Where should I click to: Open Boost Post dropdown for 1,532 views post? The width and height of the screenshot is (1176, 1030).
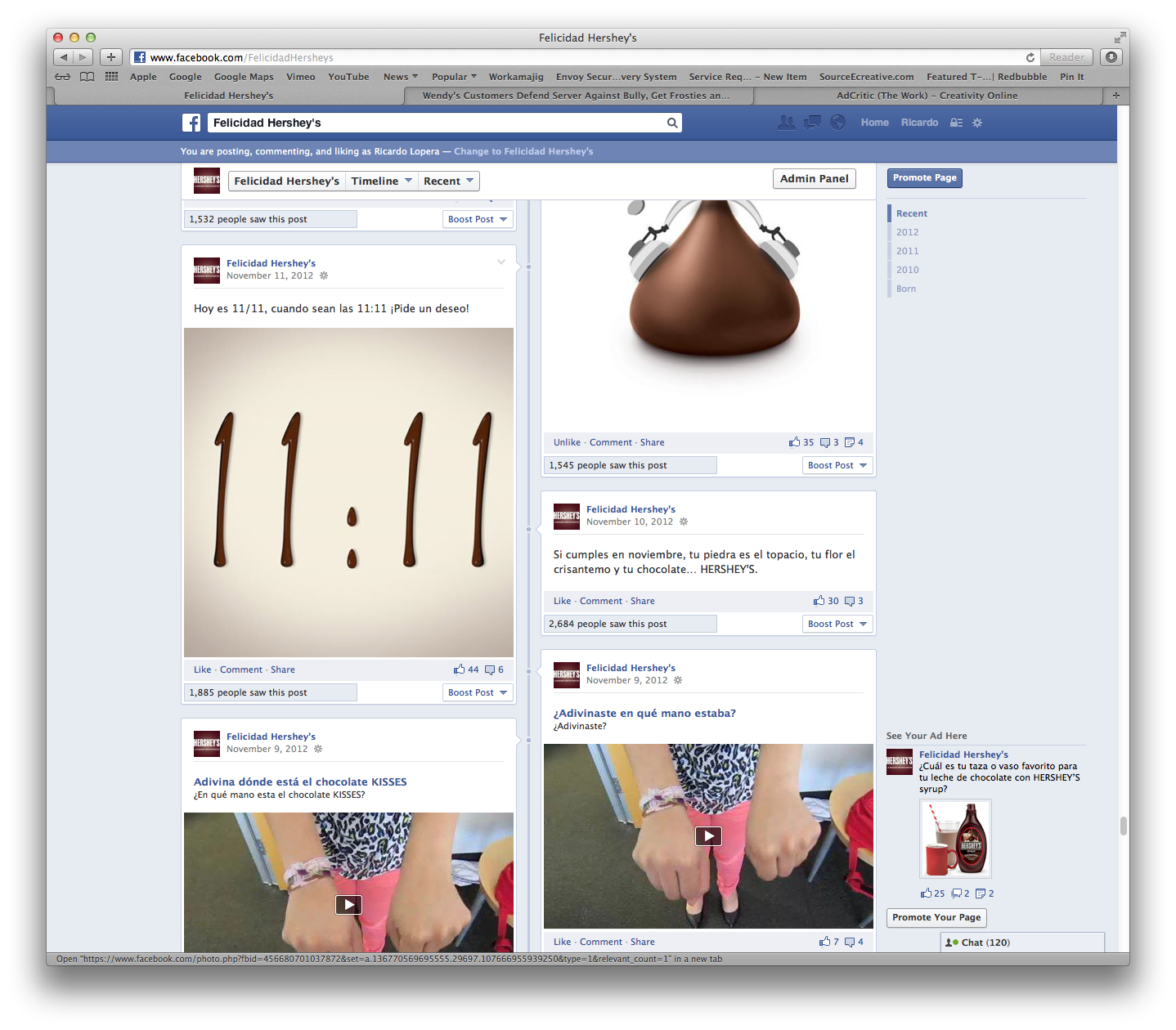coord(478,219)
